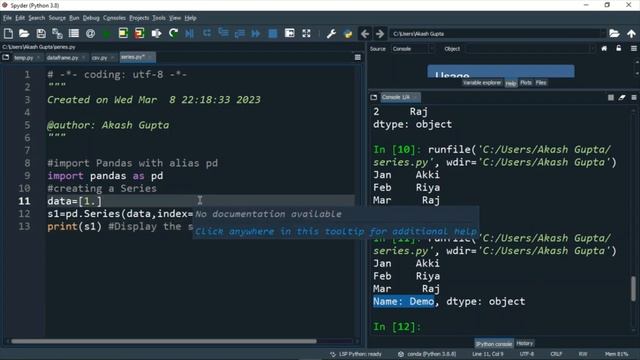Create a new file with toolbar icon
Image resolution: width=640 pixels, height=360 pixels.
point(8,33)
